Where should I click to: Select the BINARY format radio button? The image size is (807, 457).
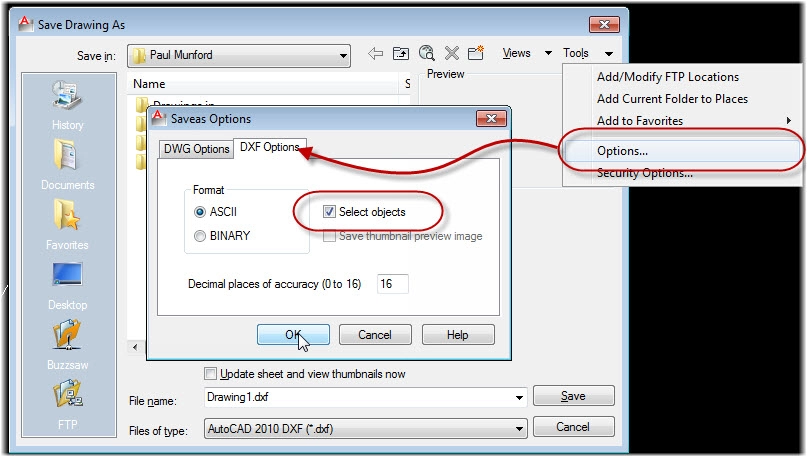(x=200, y=236)
